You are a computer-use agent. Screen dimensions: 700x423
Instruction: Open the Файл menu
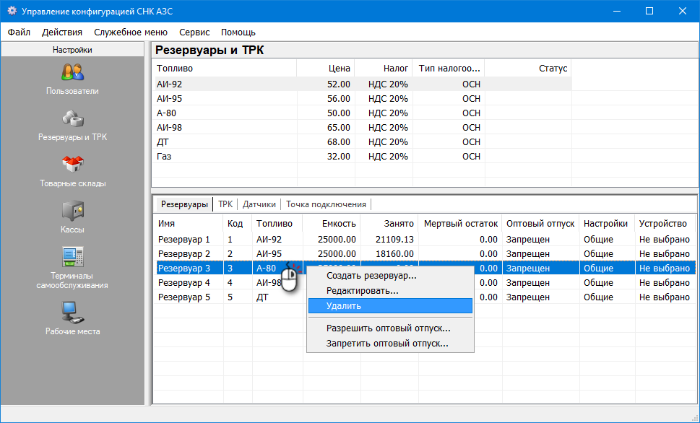(19, 32)
